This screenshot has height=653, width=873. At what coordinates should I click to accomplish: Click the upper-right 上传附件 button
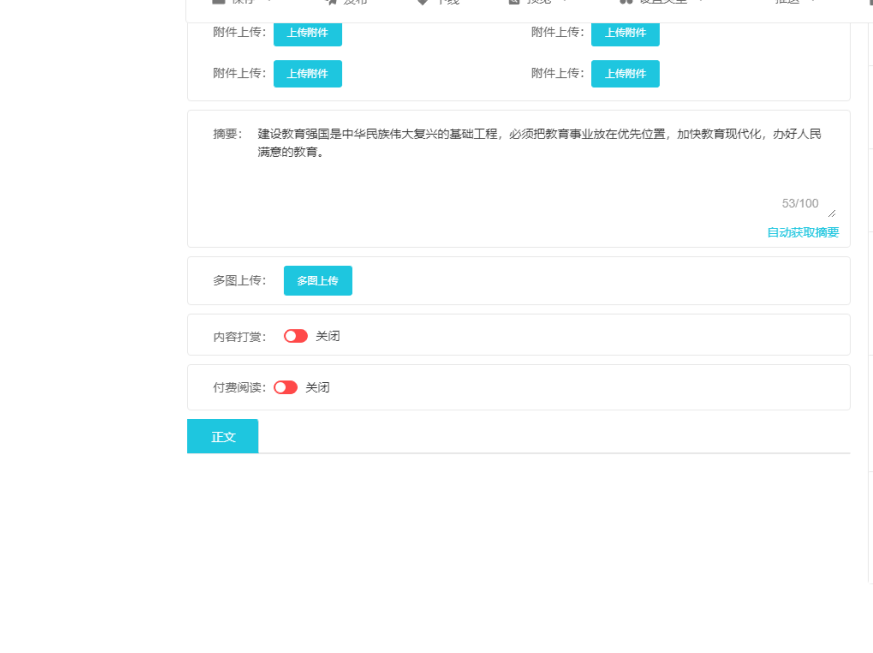(625, 34)
